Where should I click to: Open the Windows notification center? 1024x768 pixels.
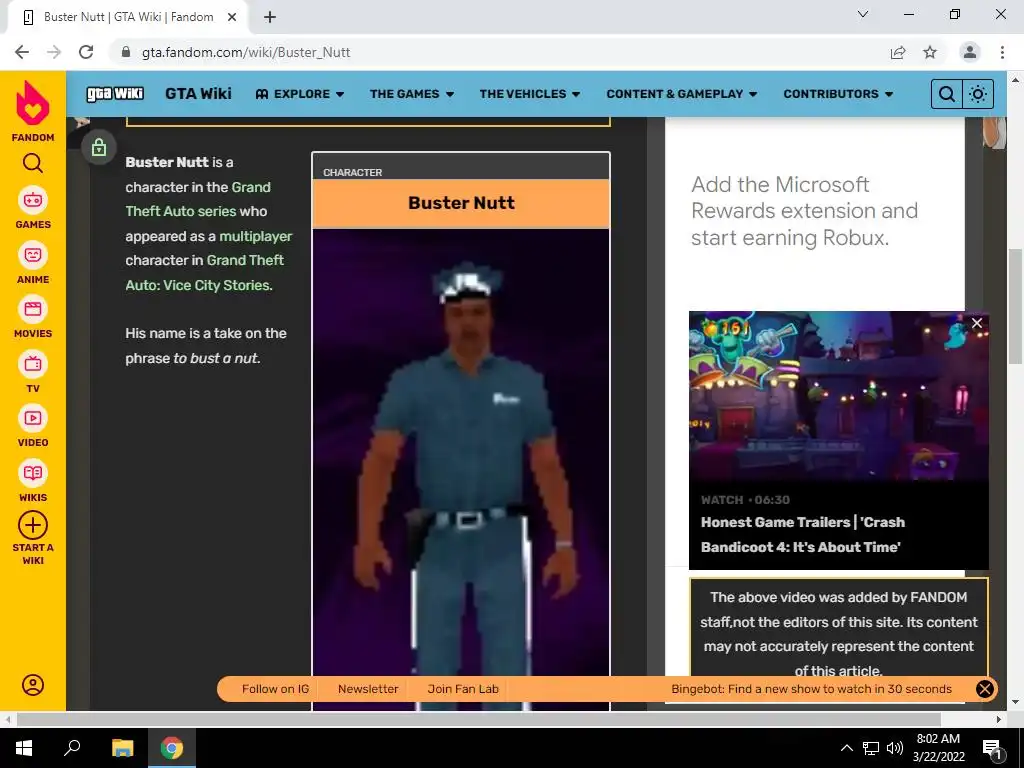[992, 748]
